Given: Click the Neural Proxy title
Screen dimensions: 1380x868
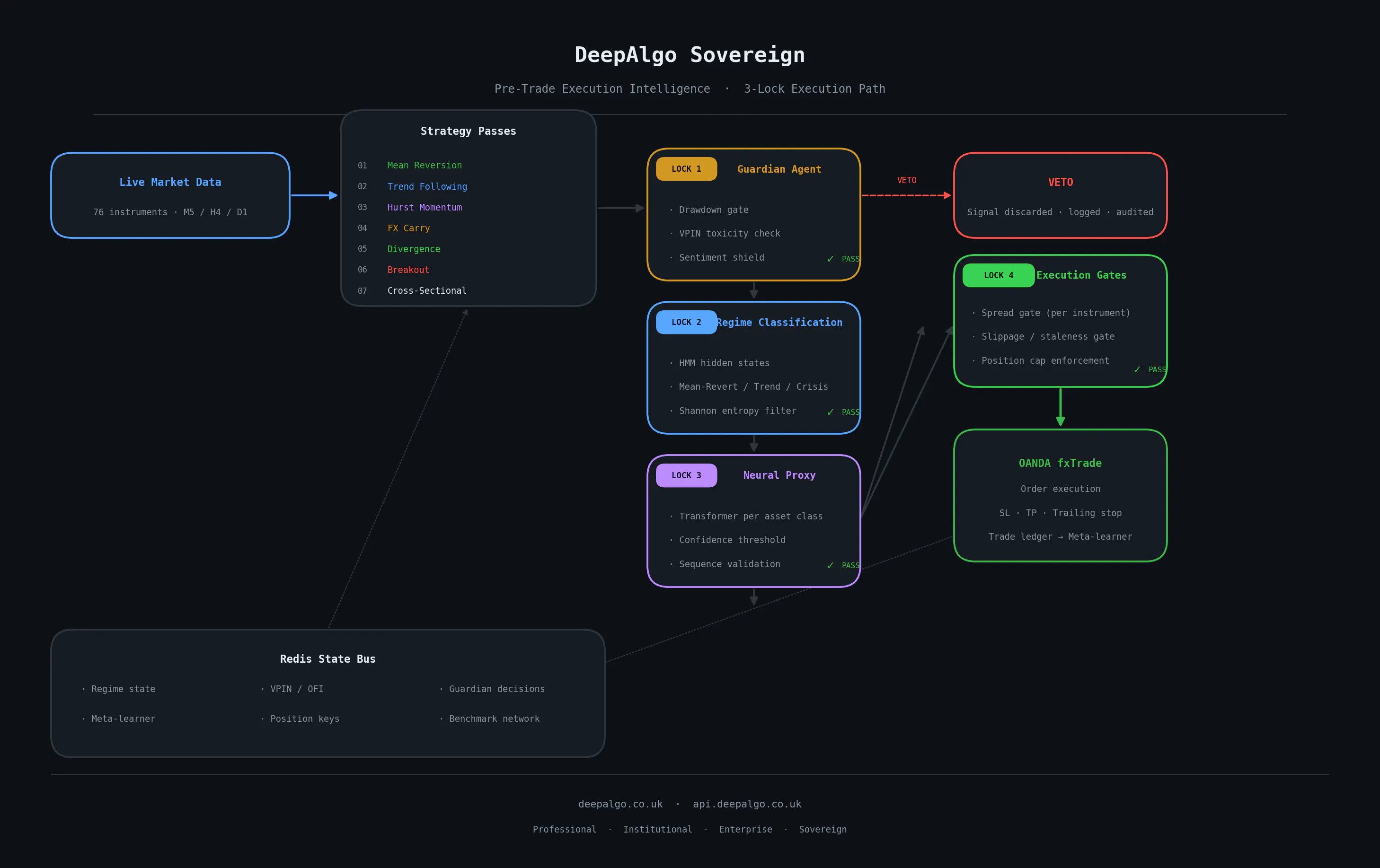Looking at the screenshot, I should [x=779, y=475].
